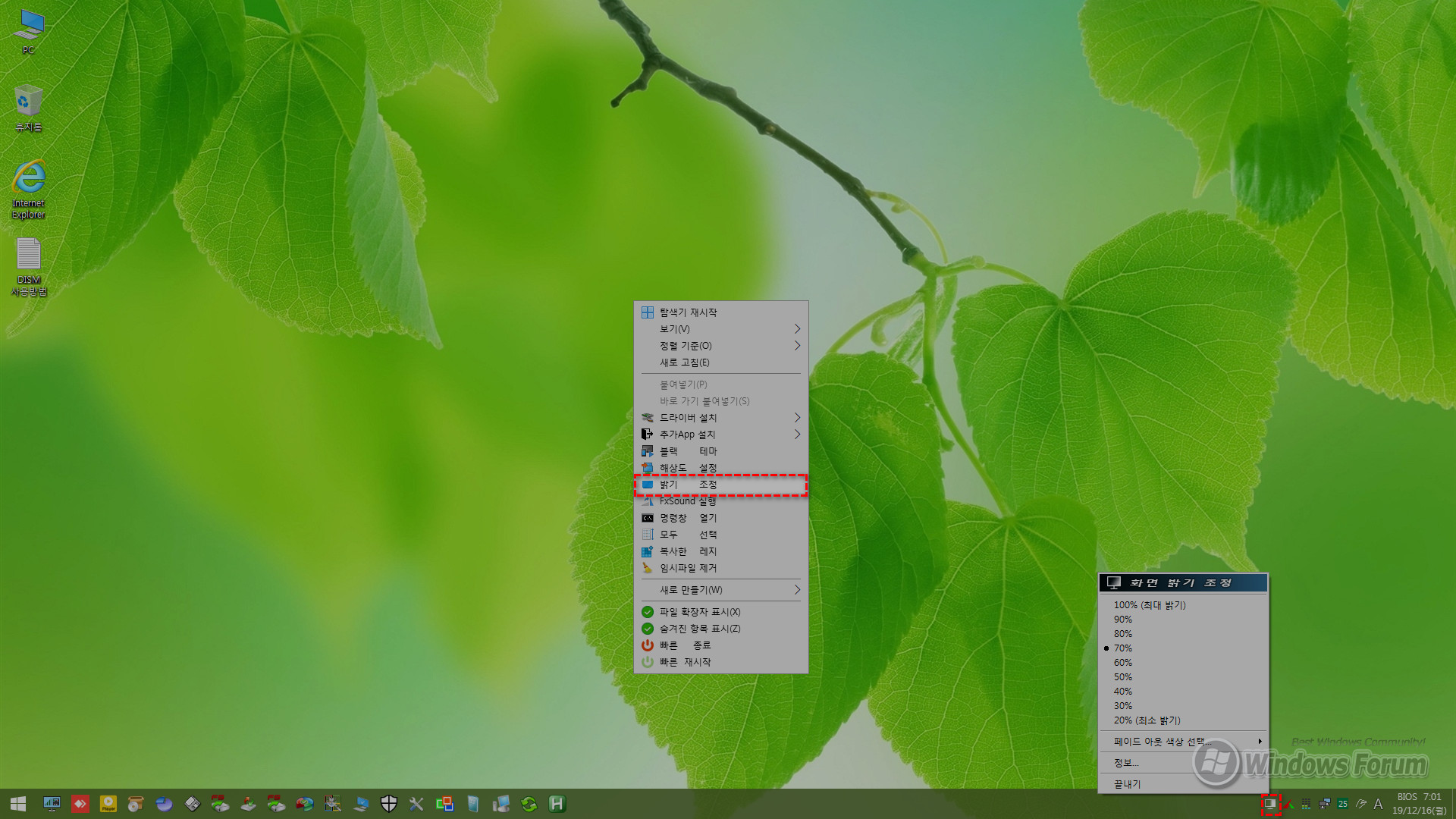This screenshot has height=819, width=1456.
Task: Open the Windows Start button
Action: (18, 804)
